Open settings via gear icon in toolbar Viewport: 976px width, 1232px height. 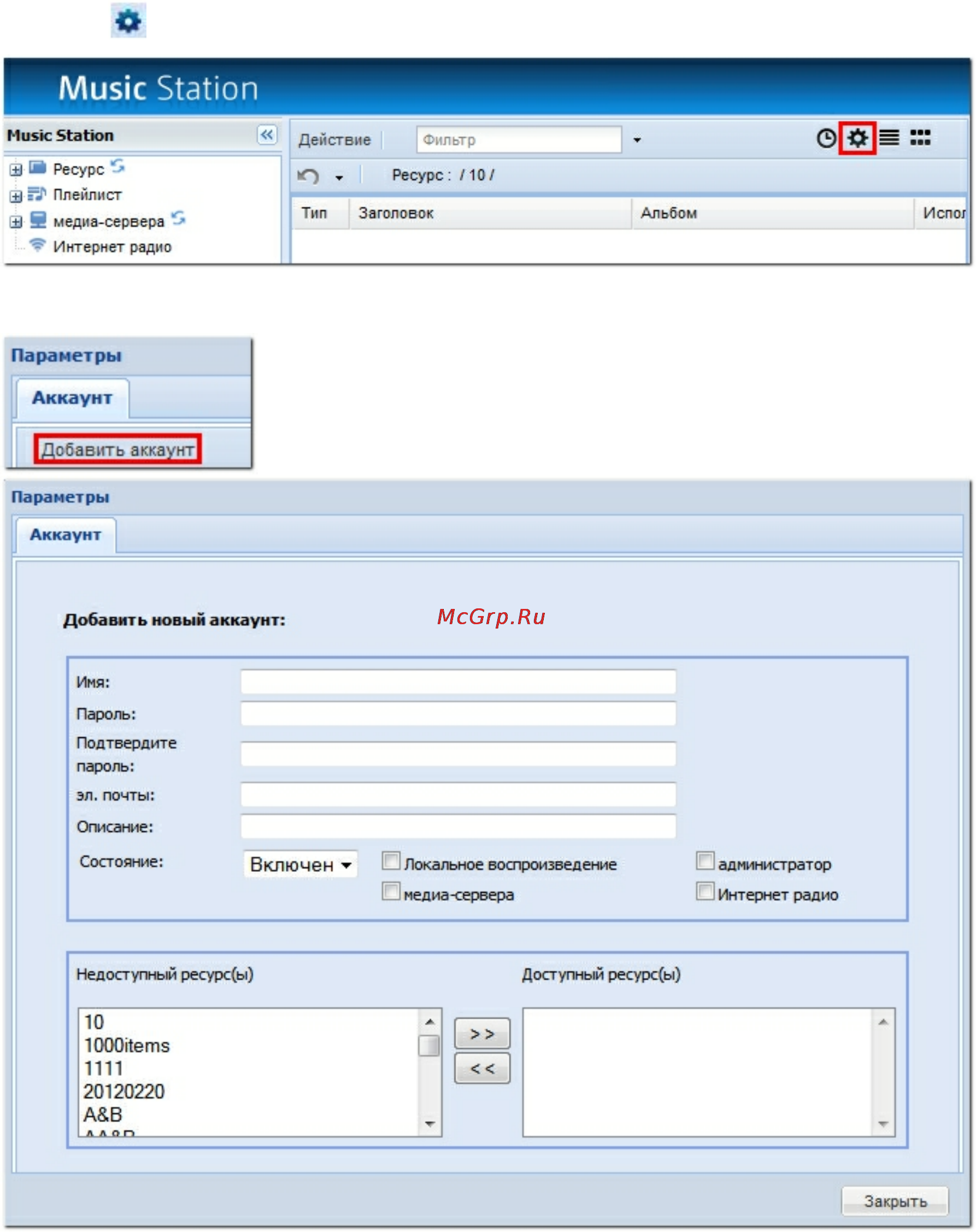[x=857, y=138]
